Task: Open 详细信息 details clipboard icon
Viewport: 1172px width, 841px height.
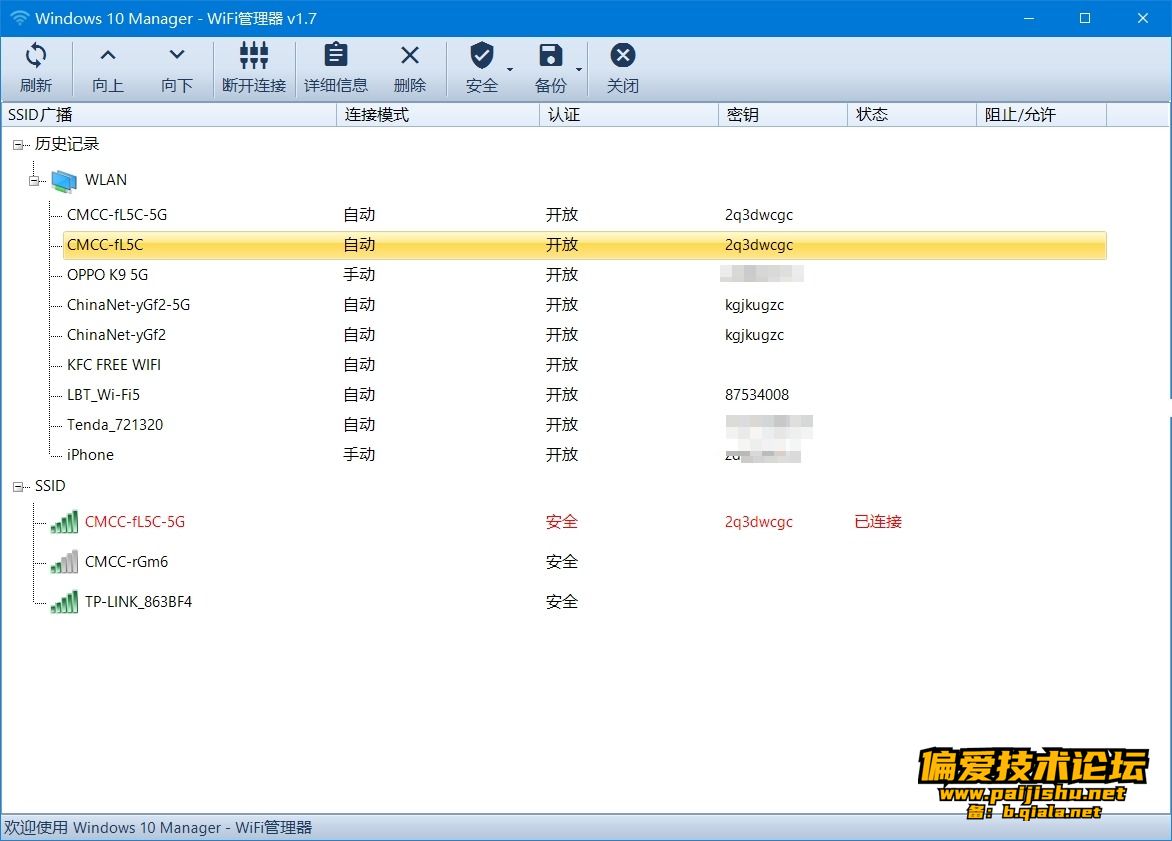Action: (336, 55)
